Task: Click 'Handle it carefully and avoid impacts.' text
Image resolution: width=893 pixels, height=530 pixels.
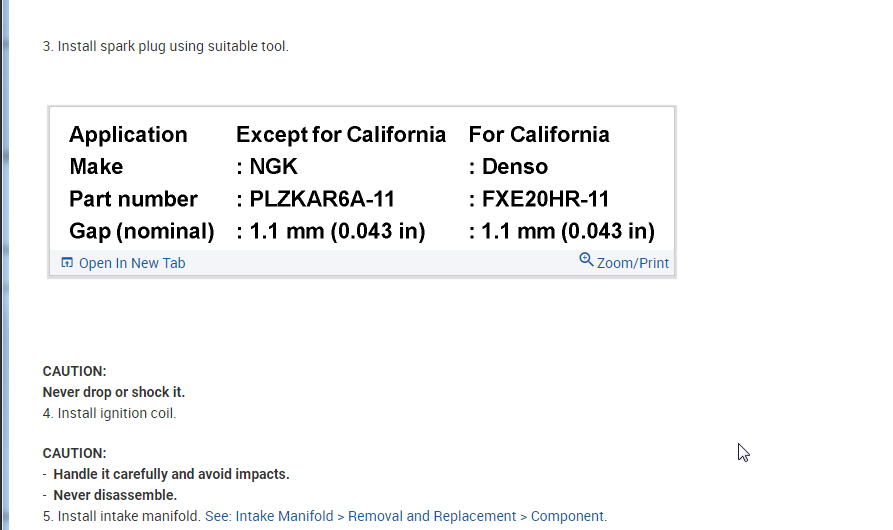Action: (171, 474)
